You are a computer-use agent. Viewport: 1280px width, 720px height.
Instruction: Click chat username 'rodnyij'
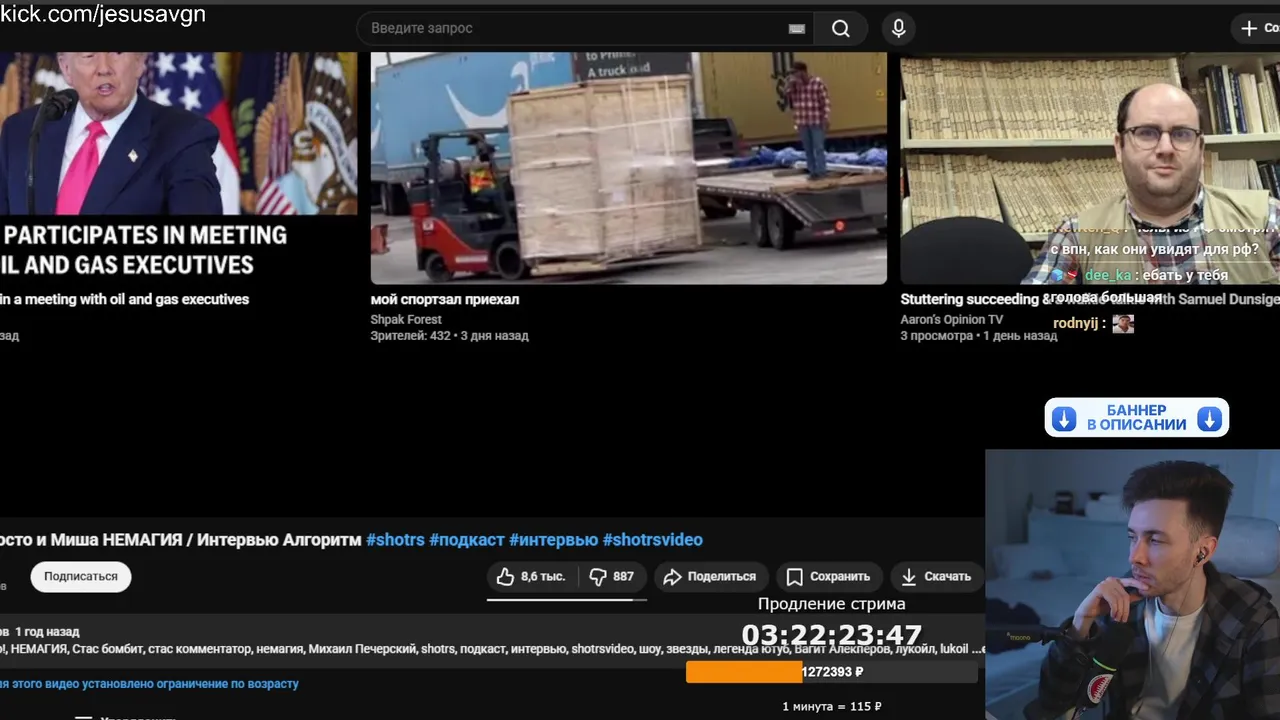[x=1077, y=323]
